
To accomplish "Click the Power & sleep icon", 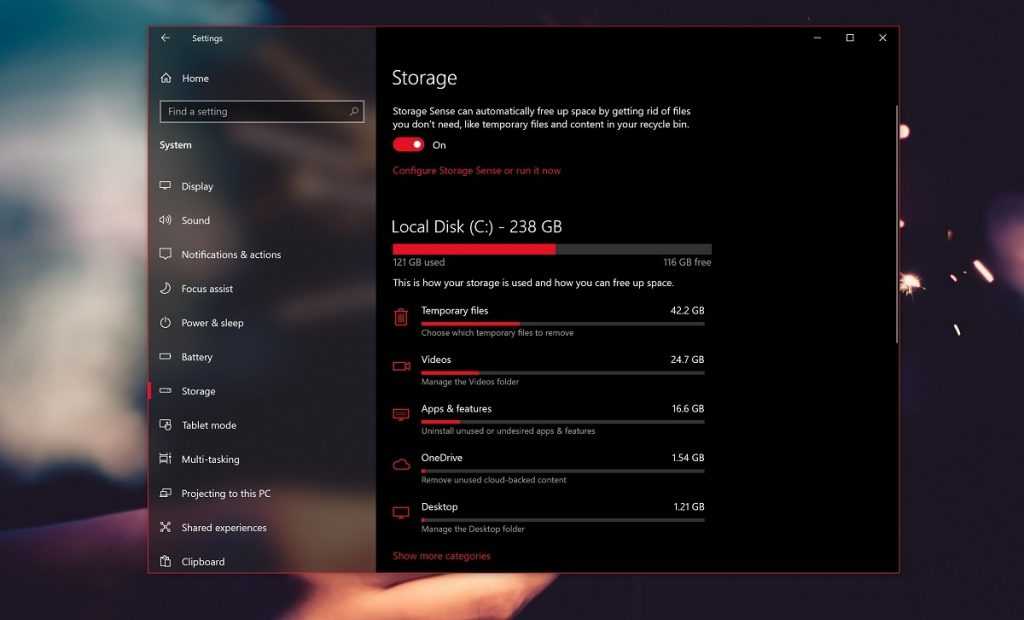I will coord(166,323).
